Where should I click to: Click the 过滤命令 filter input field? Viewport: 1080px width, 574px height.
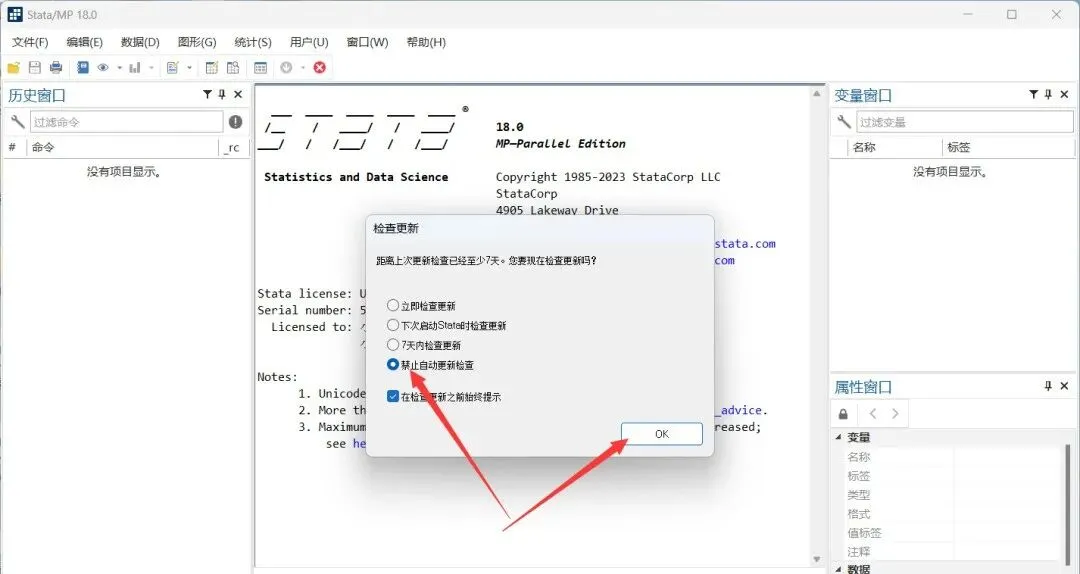click(126, 122)
